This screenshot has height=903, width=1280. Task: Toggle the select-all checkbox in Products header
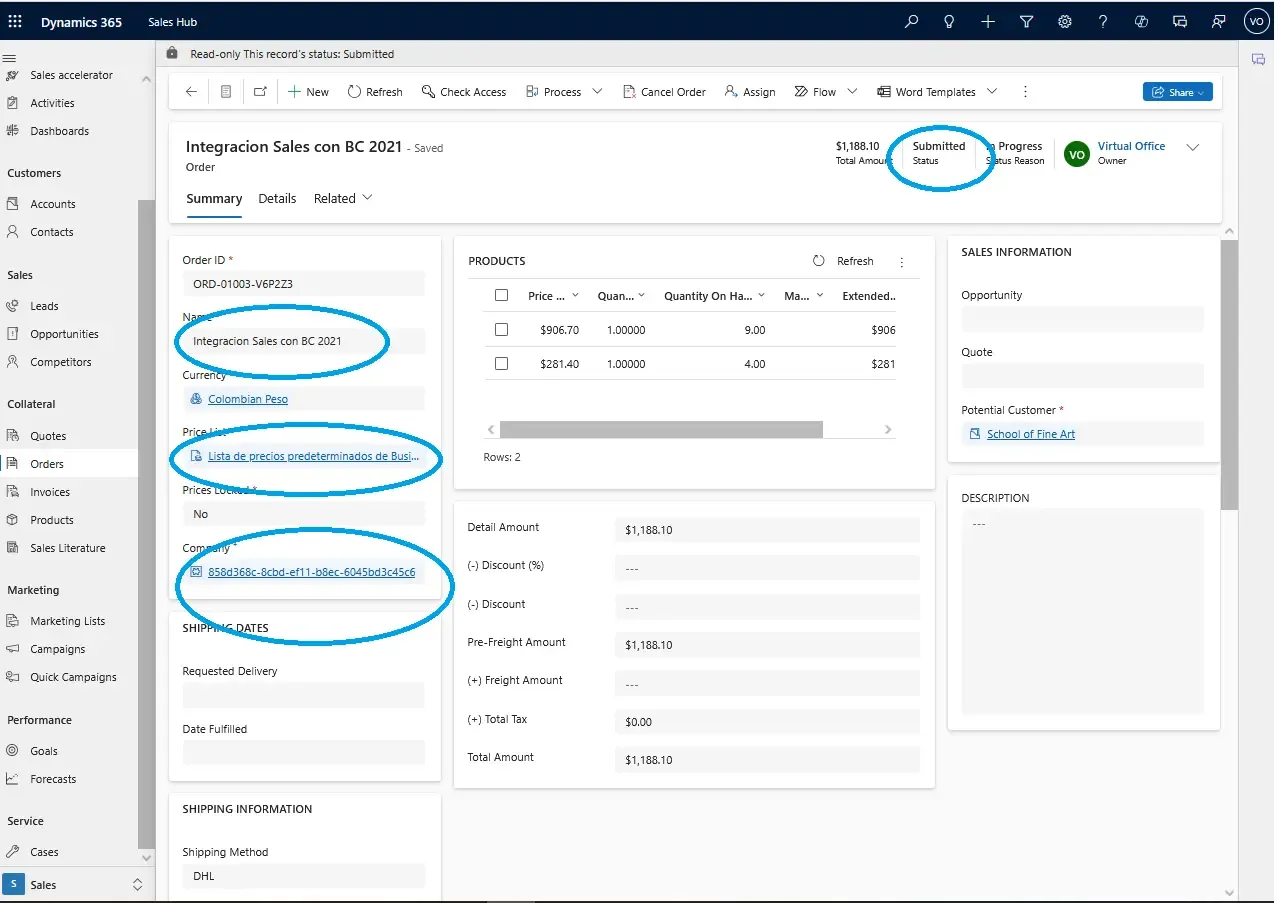point(502,296)
